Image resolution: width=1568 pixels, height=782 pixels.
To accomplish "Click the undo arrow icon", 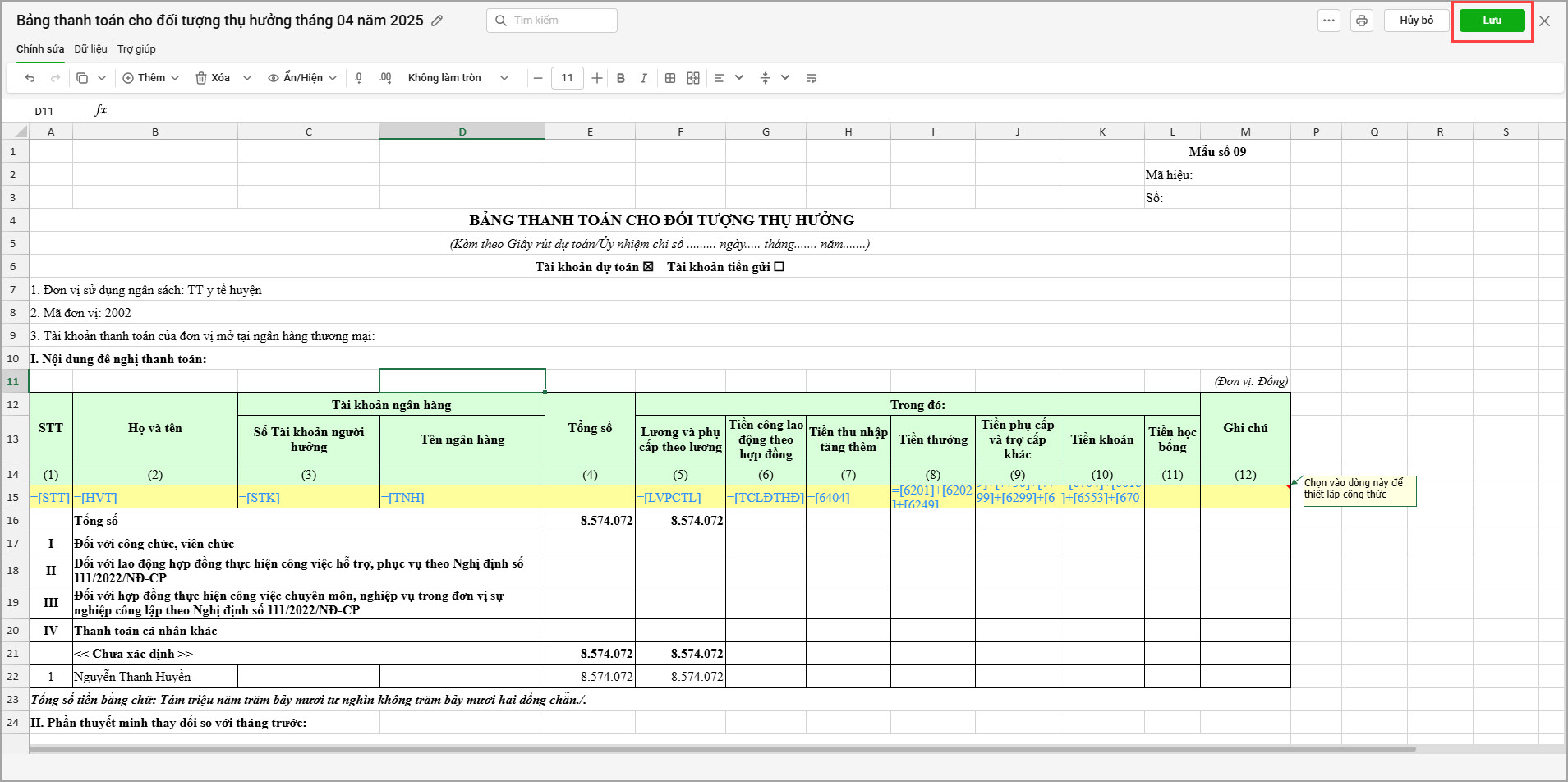I will coord(30,78).
